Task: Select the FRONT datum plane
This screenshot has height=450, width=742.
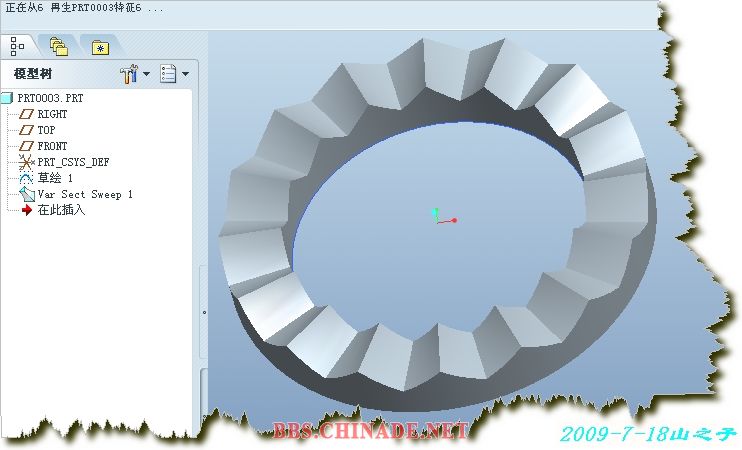Action: click(52, 146)
